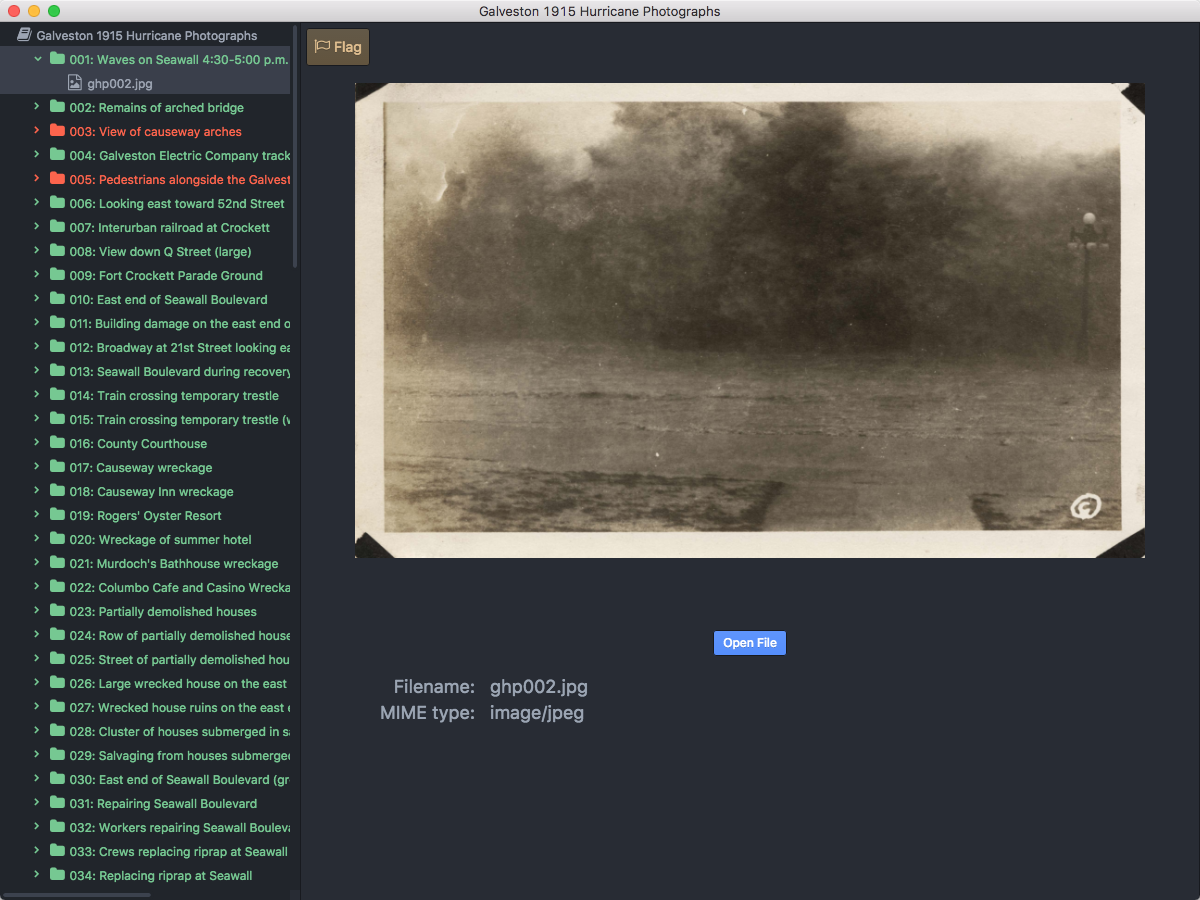Click the image file icon for ghp002.jpg
This screenshot has width=1200, height=900.
click(74, 83)
